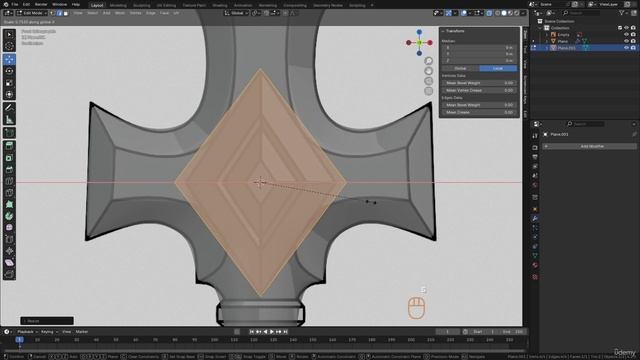Open the Modifiers wrench properties tab
This screenshot has height=360, width=640.
535,218
